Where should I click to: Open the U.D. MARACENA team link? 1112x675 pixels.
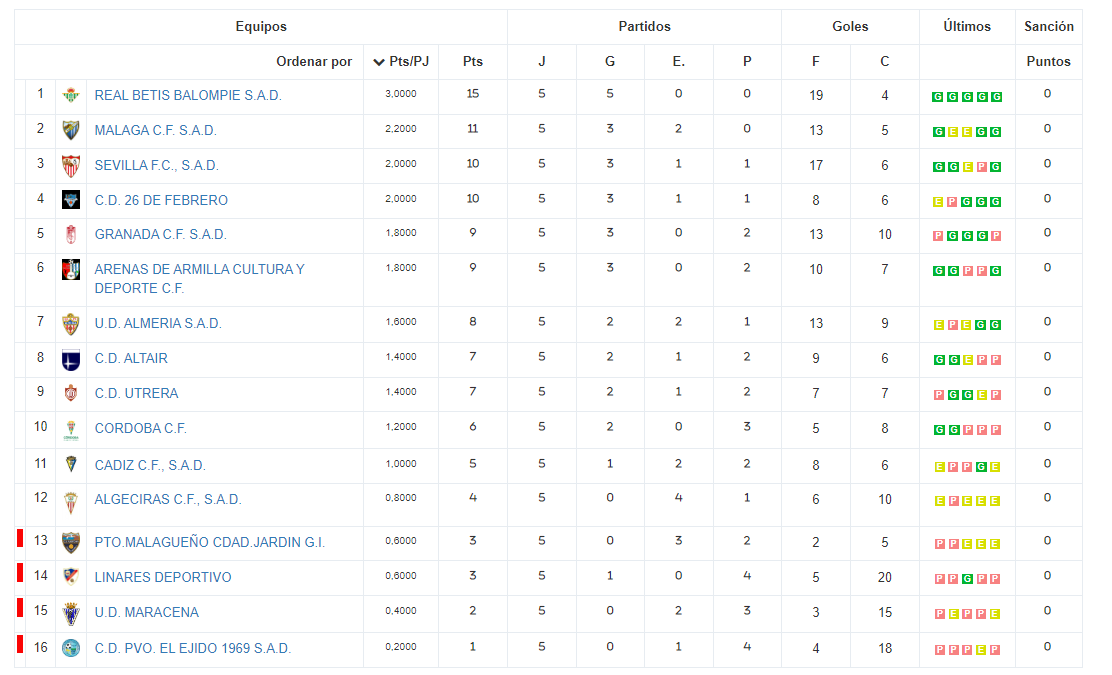(x=147, y=612)
